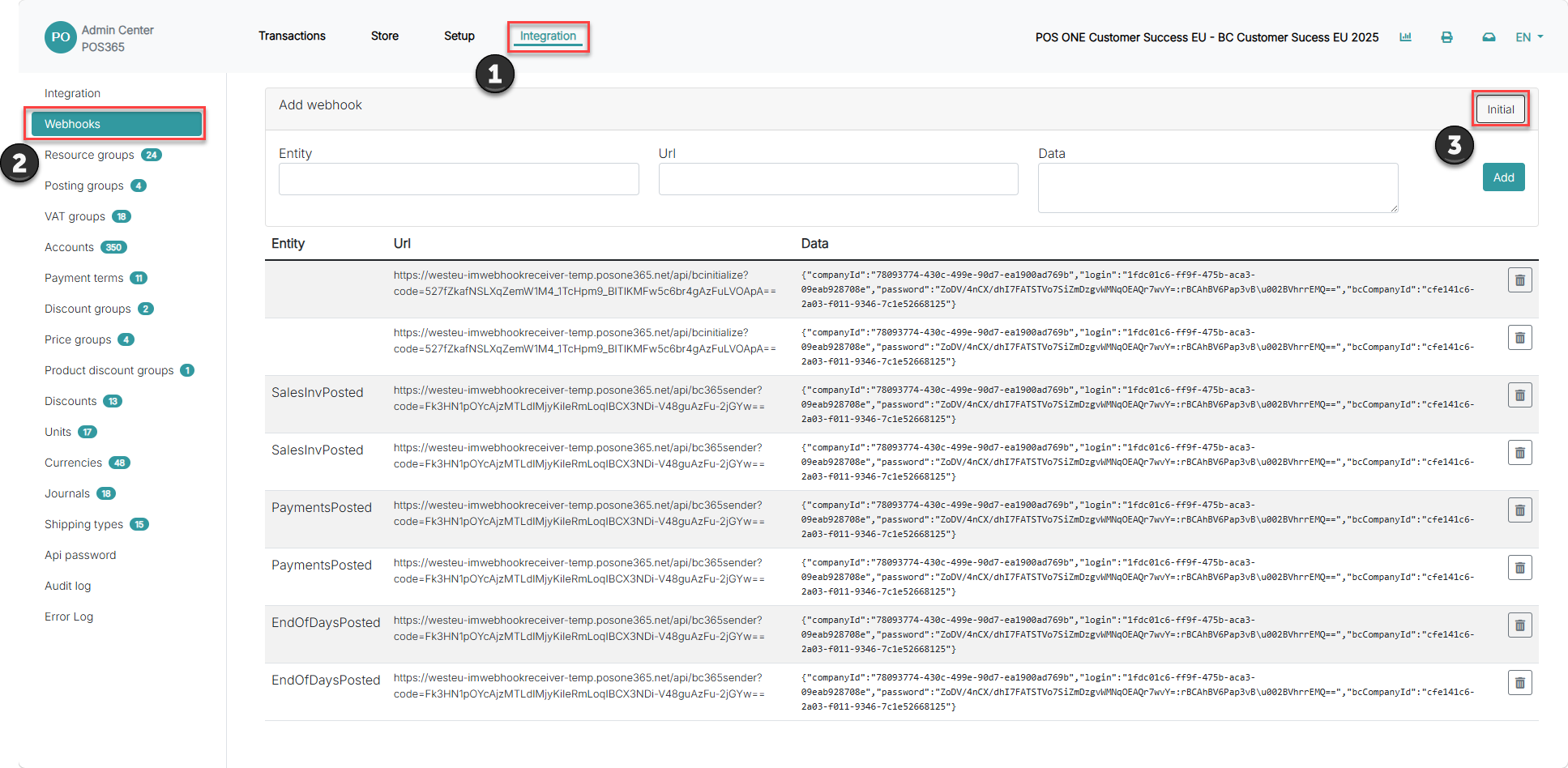Focus the Data text area

[1218, 188]
